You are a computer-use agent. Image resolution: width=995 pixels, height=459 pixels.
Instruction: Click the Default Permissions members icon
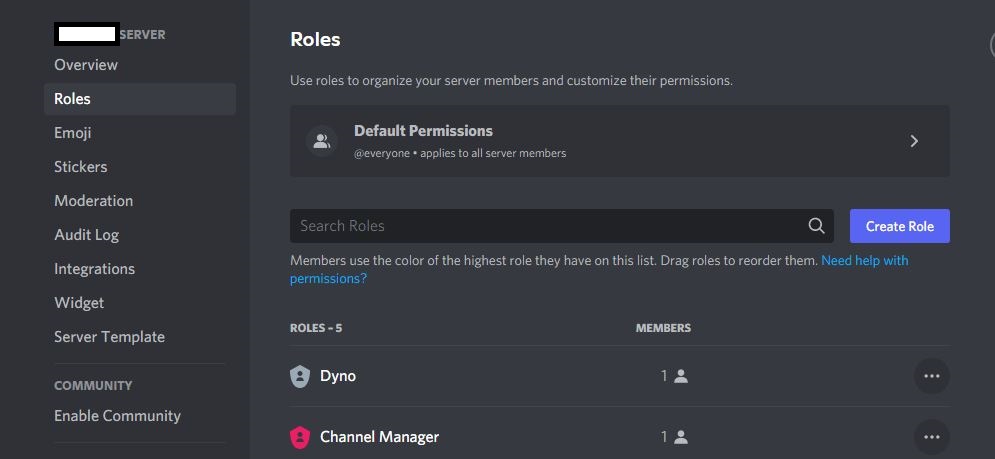(322, 141)
